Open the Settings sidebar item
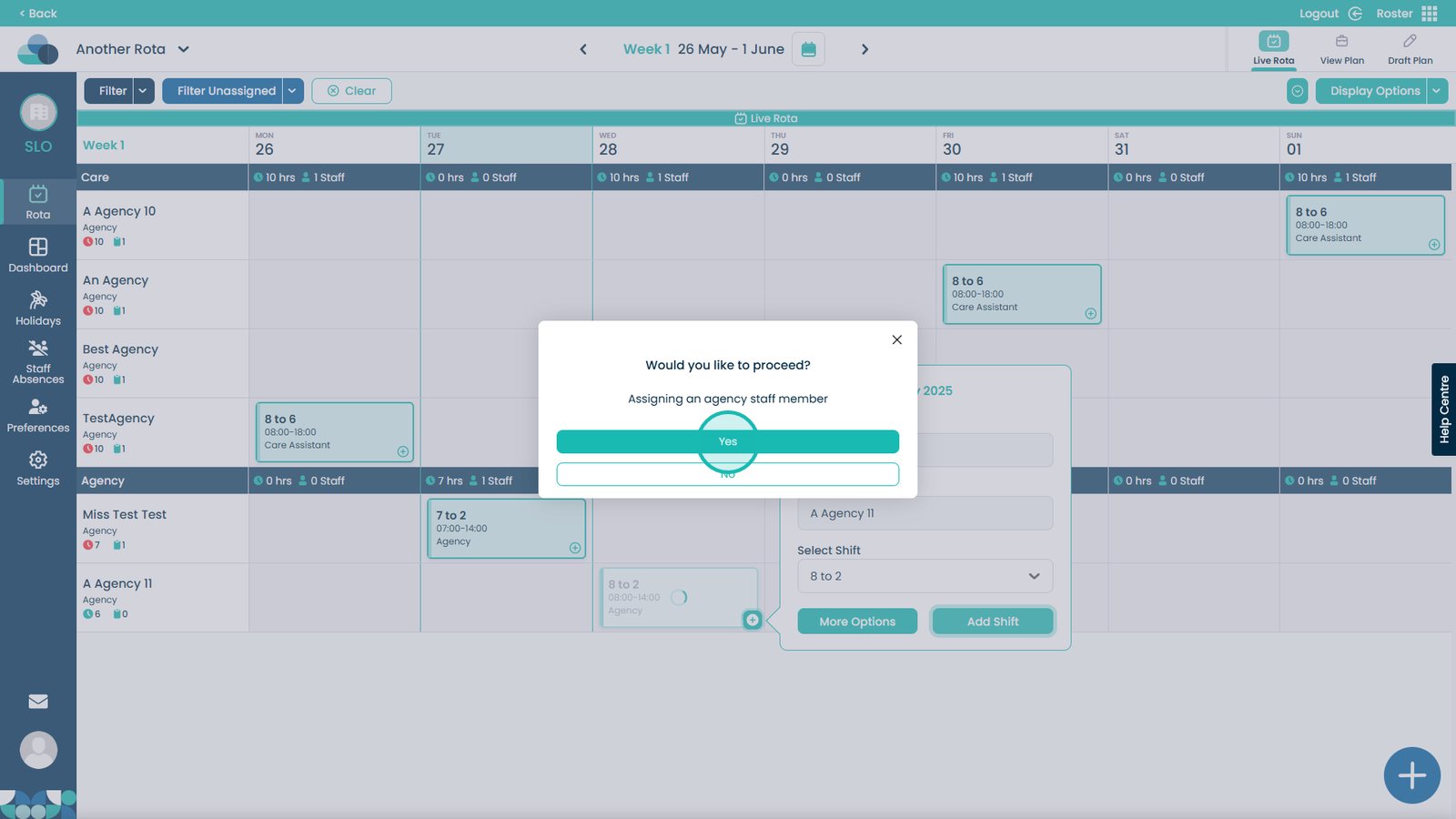 tap(38, 468)
